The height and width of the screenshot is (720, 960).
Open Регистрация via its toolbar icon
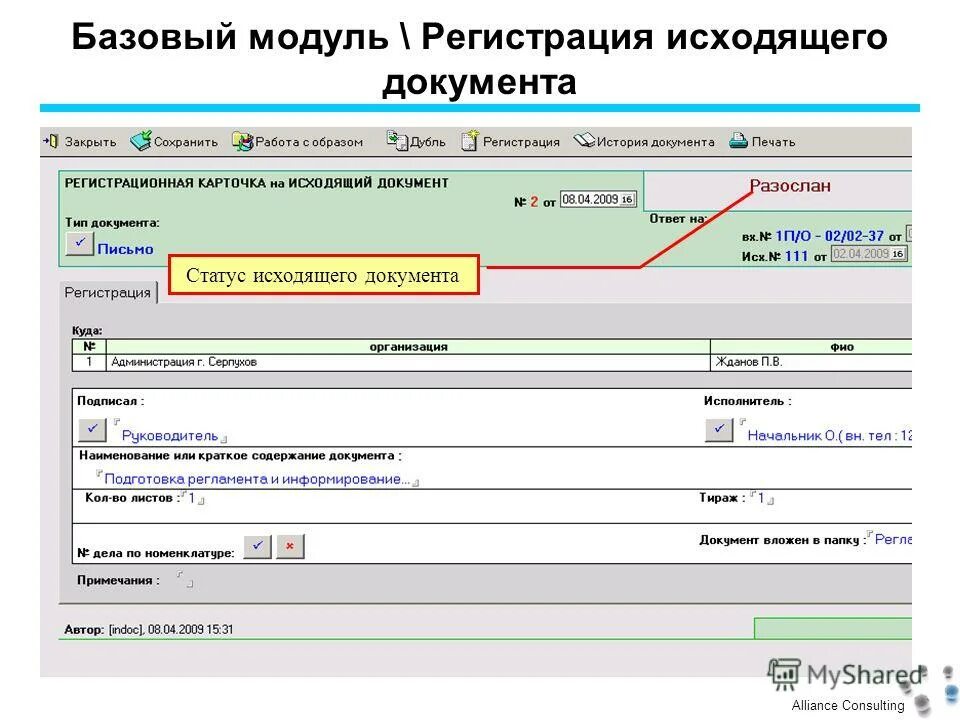(467, 142)
